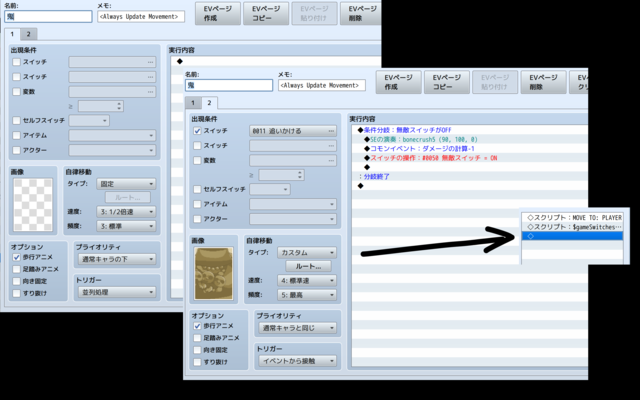Click the highlighted blue empty command row

pyautogui.click(x=573, y=236)
